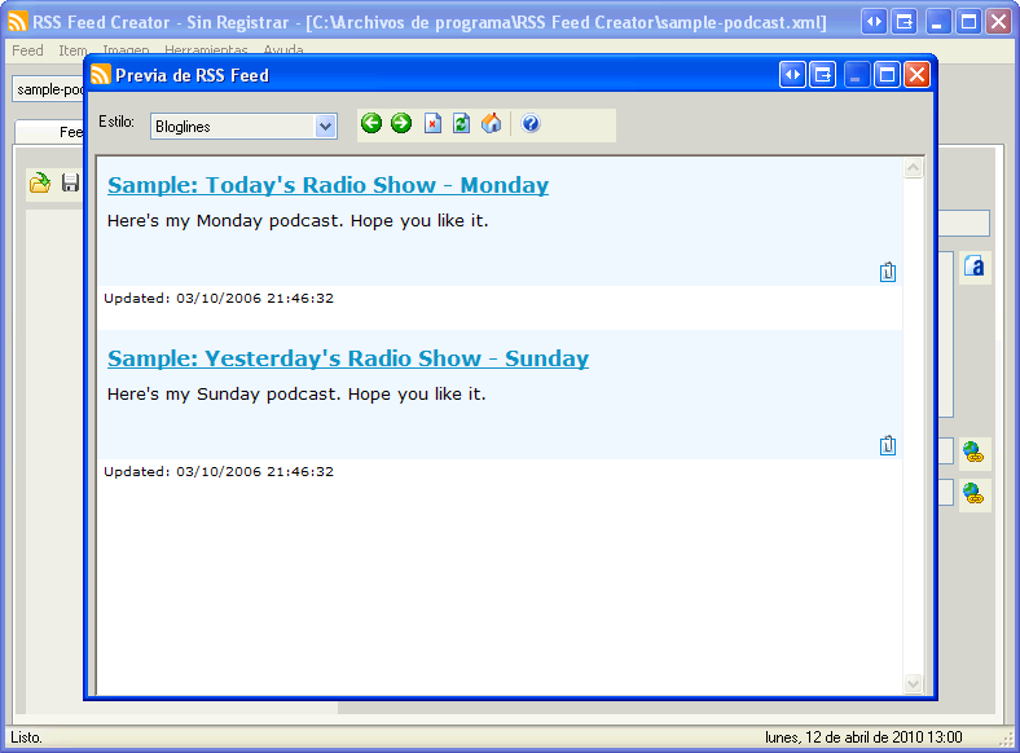Screen dimensions: 1020x753
Task: Click the 'Listo.' status bar text
Action: pos(27,737)
